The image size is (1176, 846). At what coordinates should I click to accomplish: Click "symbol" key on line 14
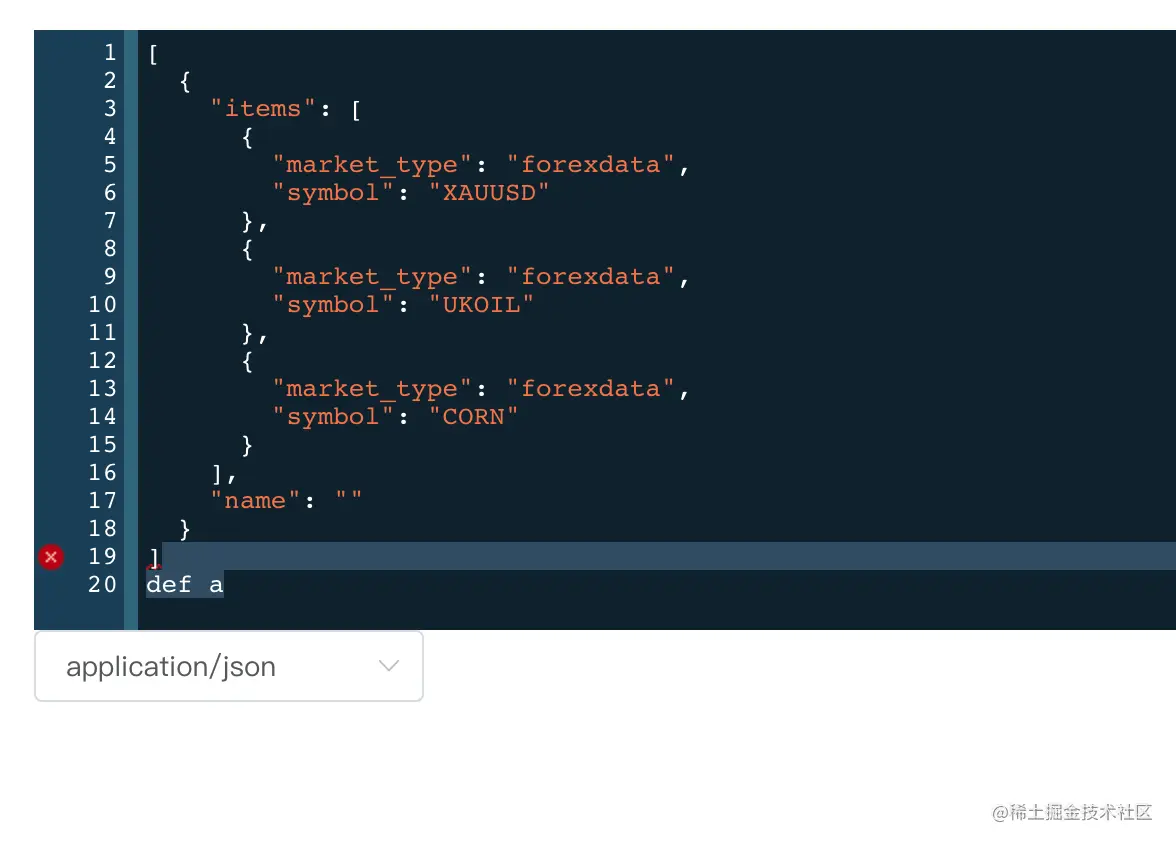pyautogui.click(x=333, y=416)
